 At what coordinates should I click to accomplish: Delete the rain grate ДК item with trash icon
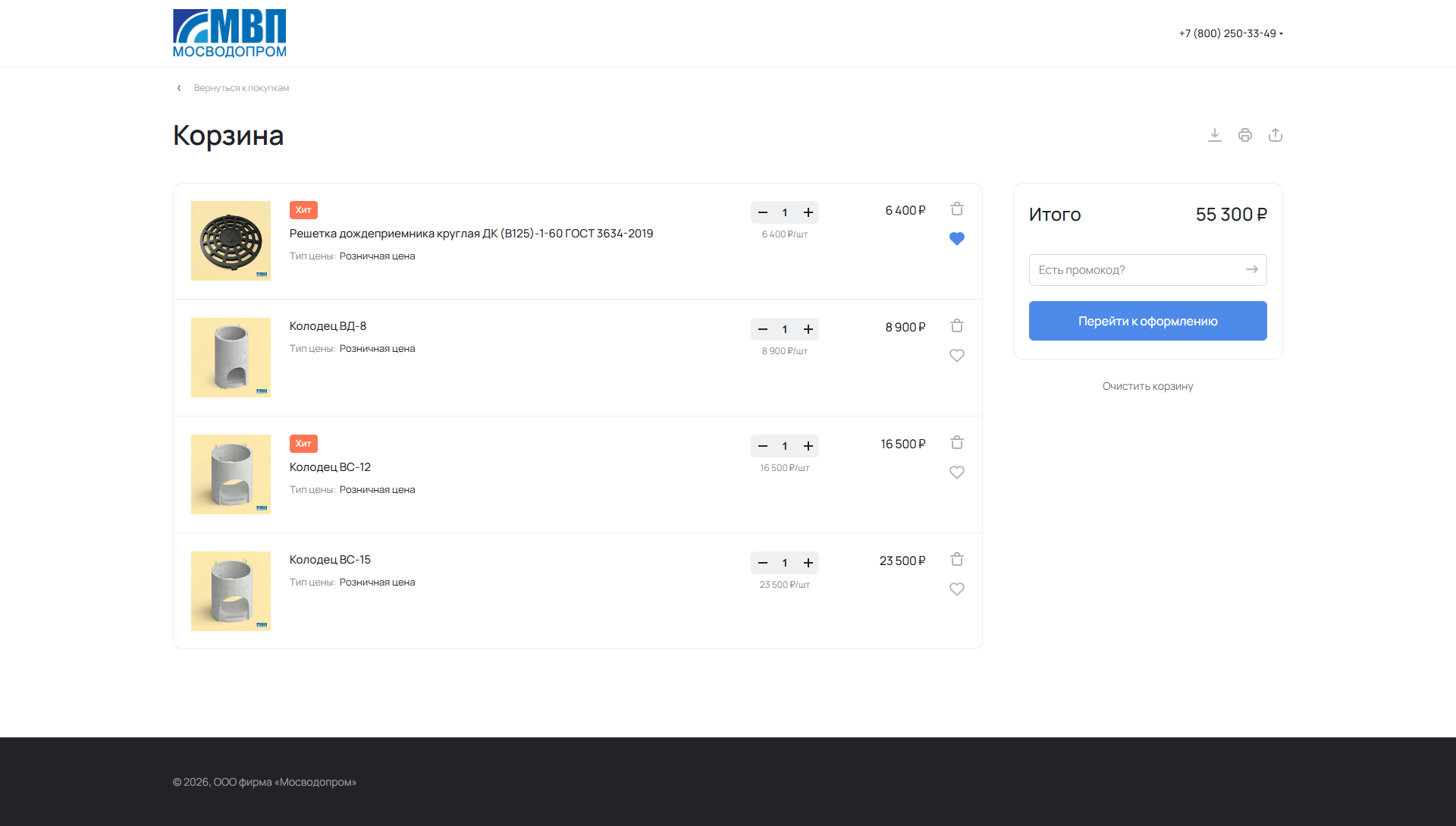point(956,209)
